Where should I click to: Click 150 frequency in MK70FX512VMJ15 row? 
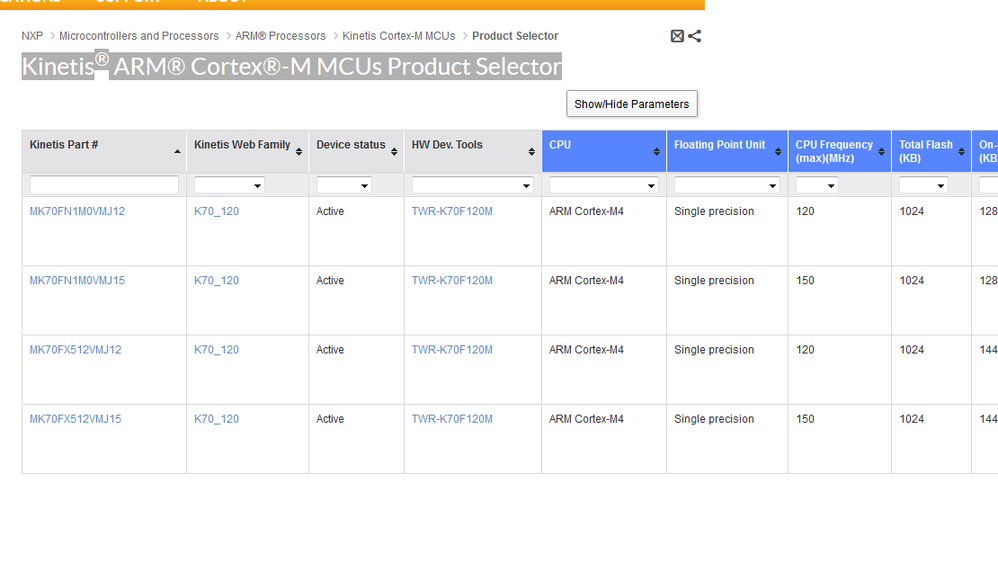tap(805, 420)
